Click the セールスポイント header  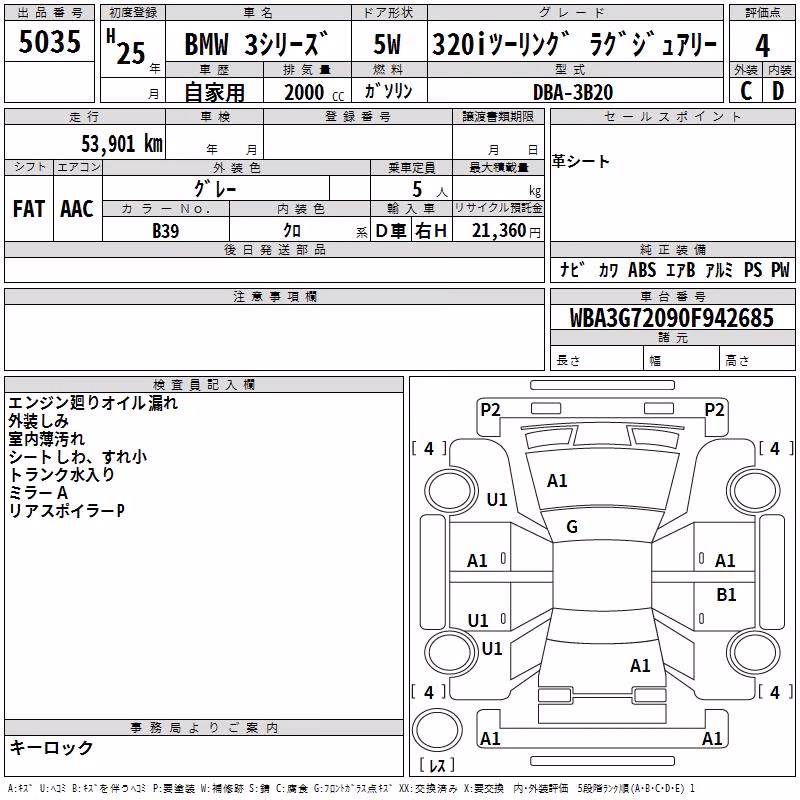click(x=672, y=117)
